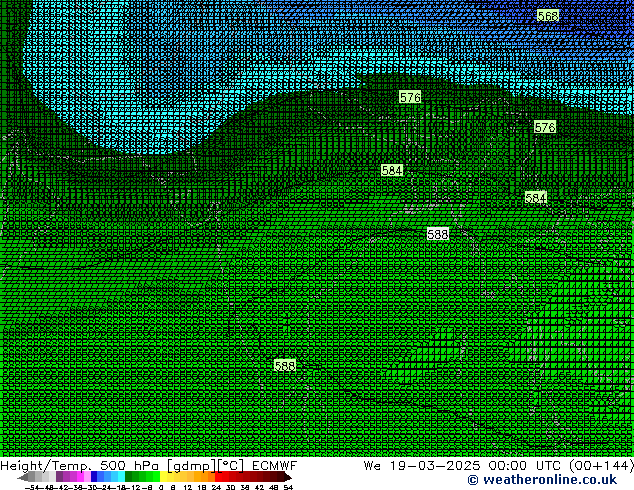
Task: Click the '00:00 UTC' time text
Action: (524, 465)
